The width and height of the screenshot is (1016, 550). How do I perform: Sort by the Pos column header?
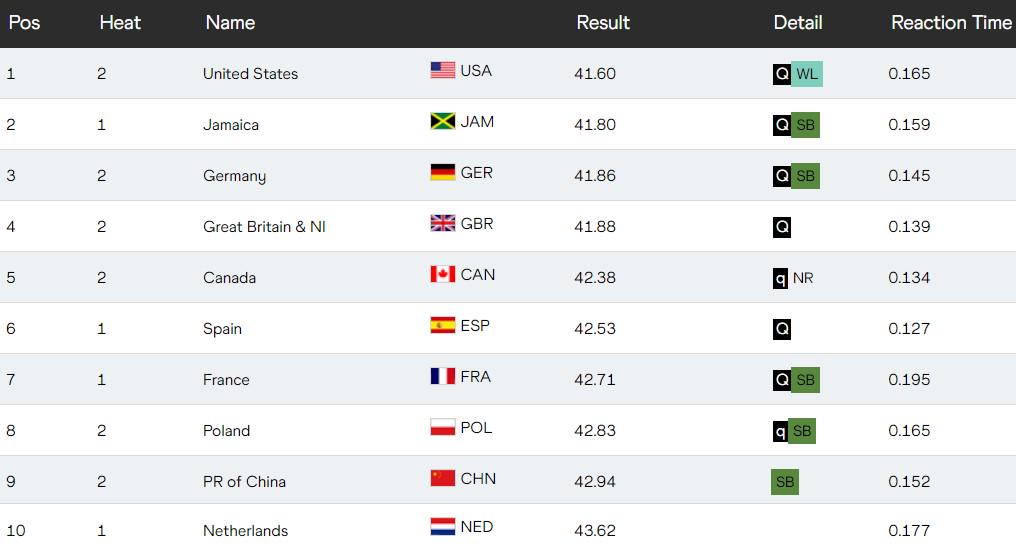pyautogui.click(x=24, y=22)
